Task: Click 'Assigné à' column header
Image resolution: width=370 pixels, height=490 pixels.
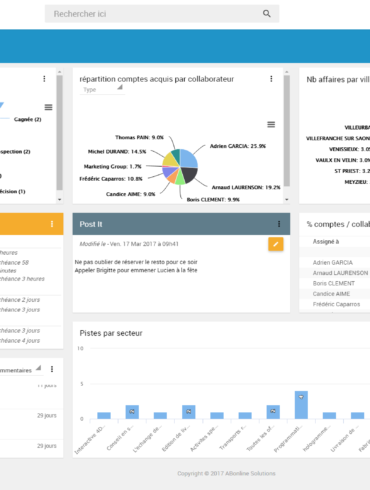Action: 326,242
